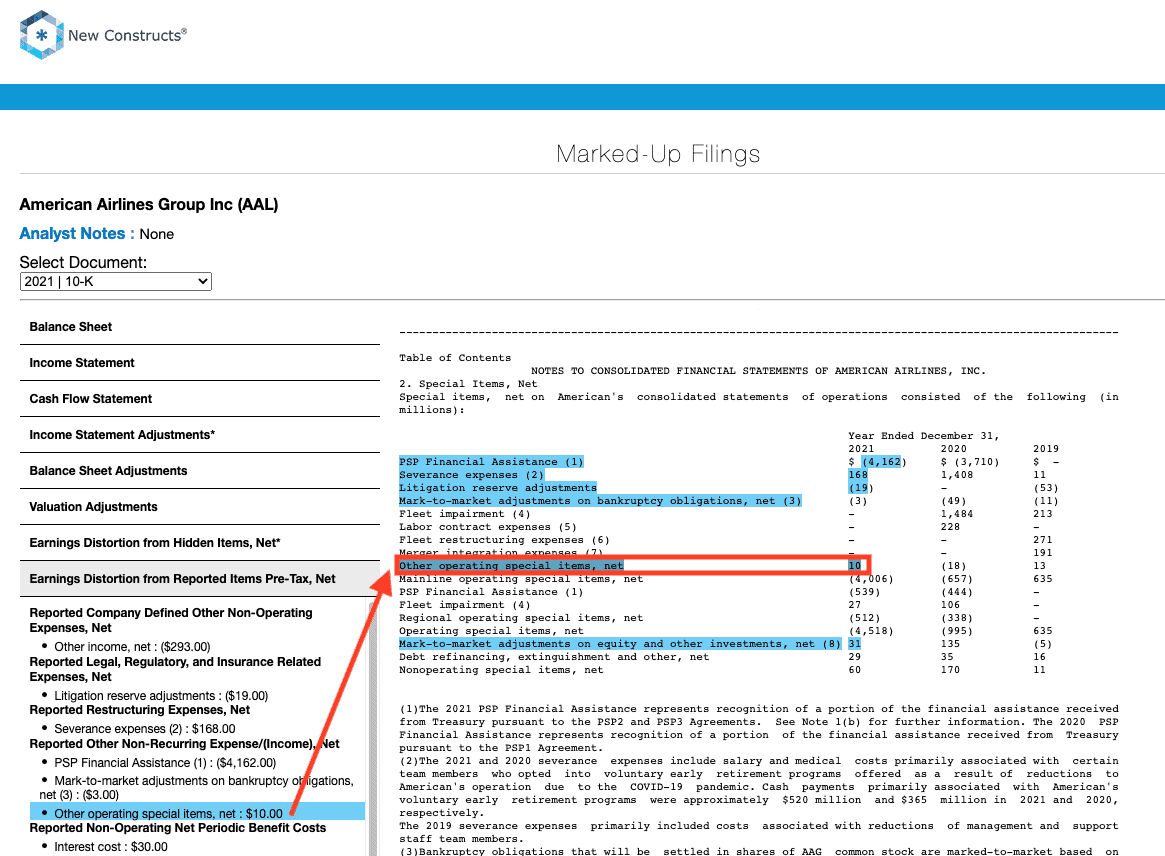Open Balance Sheet Adjustments section
This screenshot has width=1165, height=856.
pyautogui.click(x=200, y=471)
